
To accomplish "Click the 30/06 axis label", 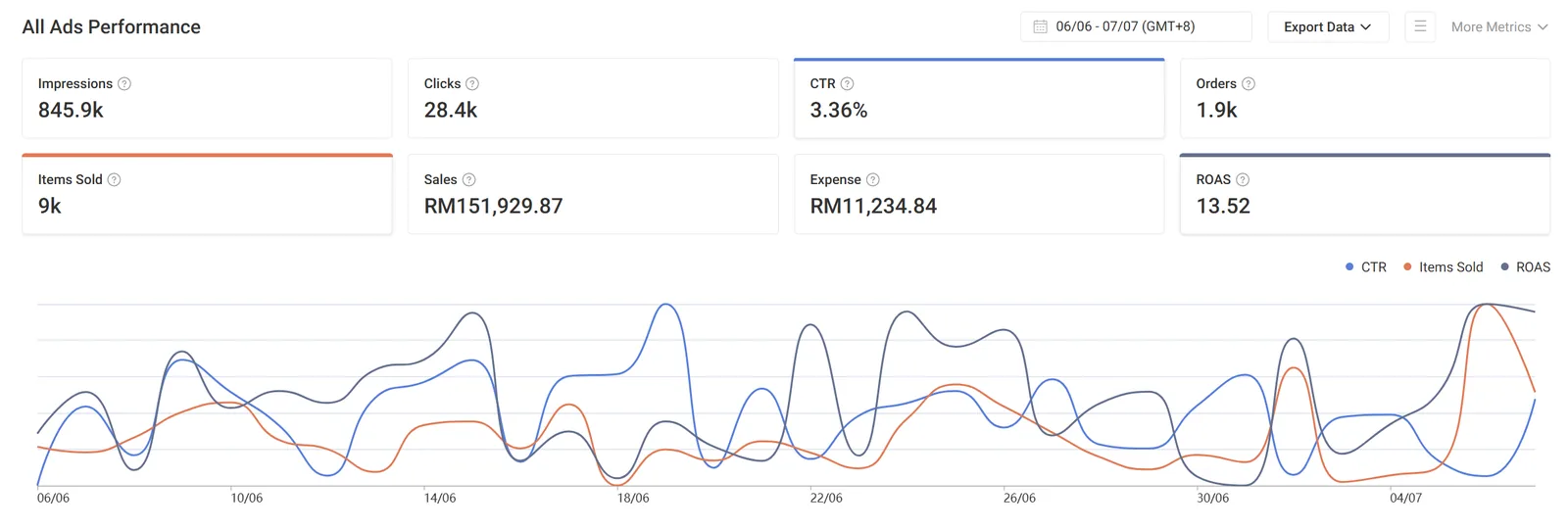I will coord(1213,499).
